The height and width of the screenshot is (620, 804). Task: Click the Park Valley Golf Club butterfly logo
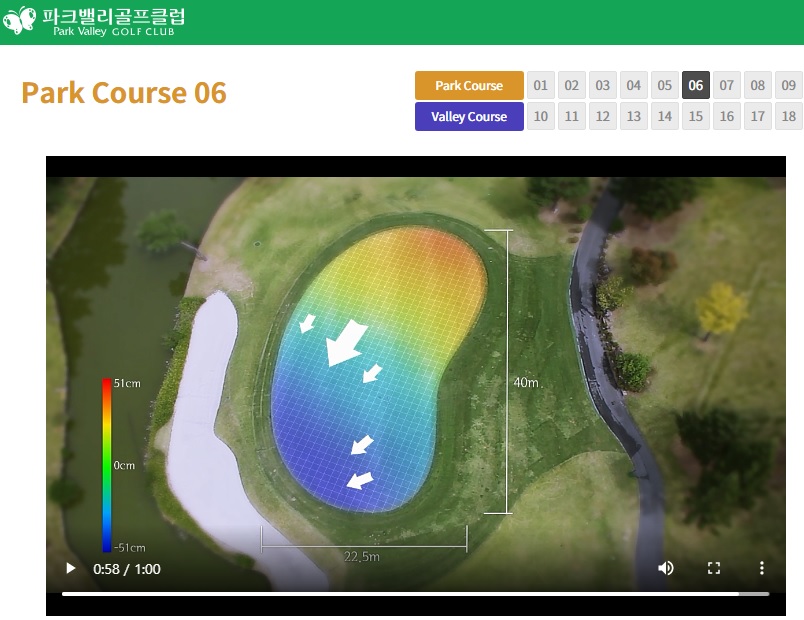click(x=19, y=21)
